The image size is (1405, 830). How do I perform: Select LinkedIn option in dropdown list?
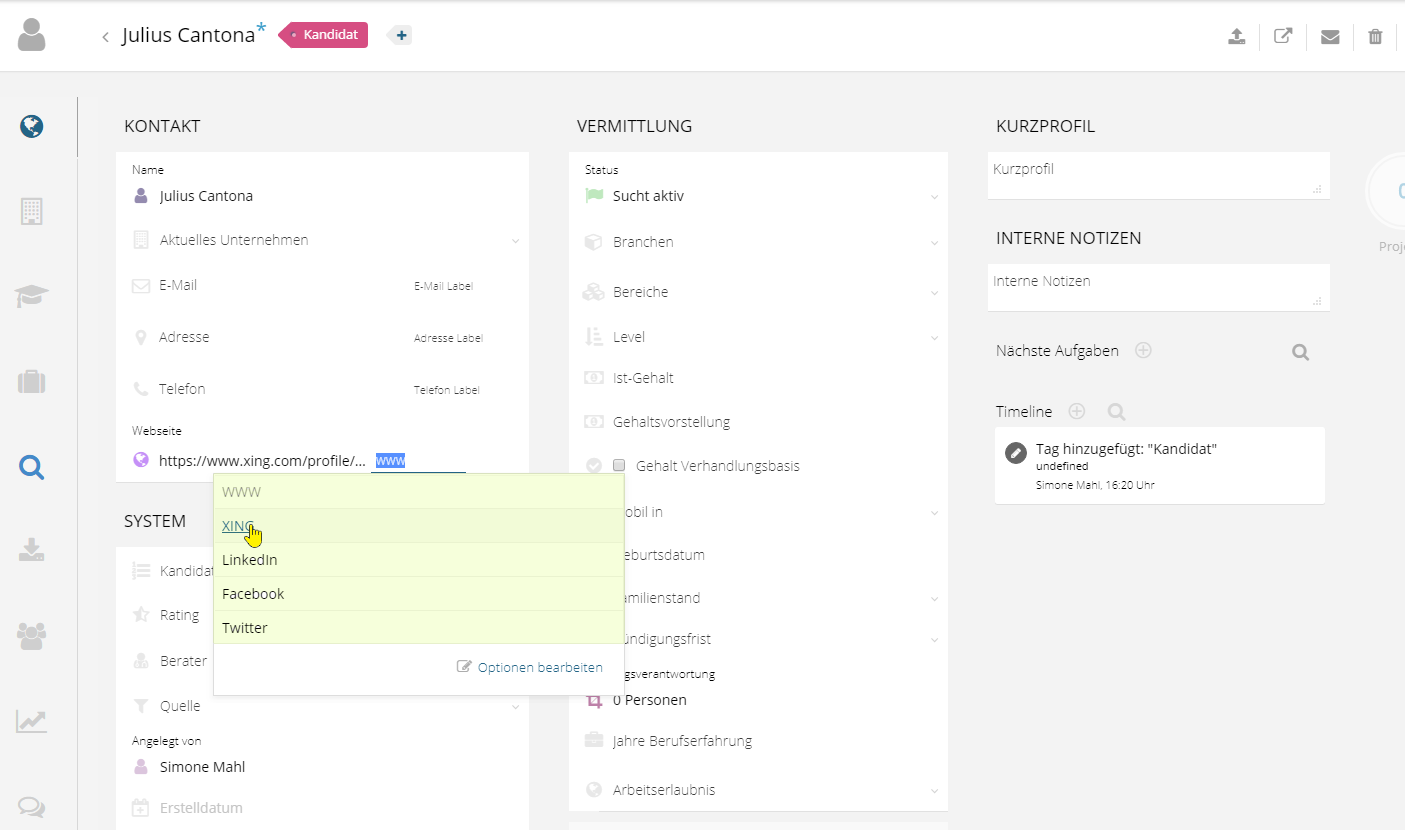click(x=419, y=560)
